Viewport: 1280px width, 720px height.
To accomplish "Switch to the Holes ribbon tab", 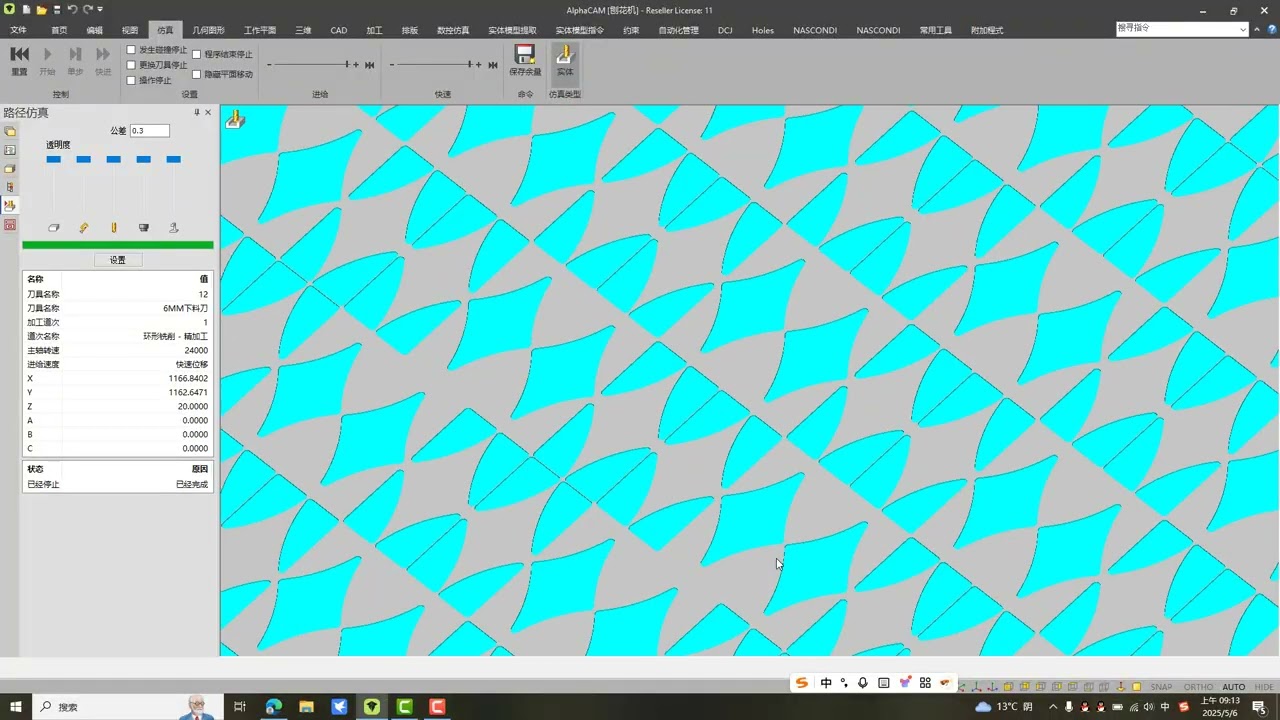I will 763,30.
